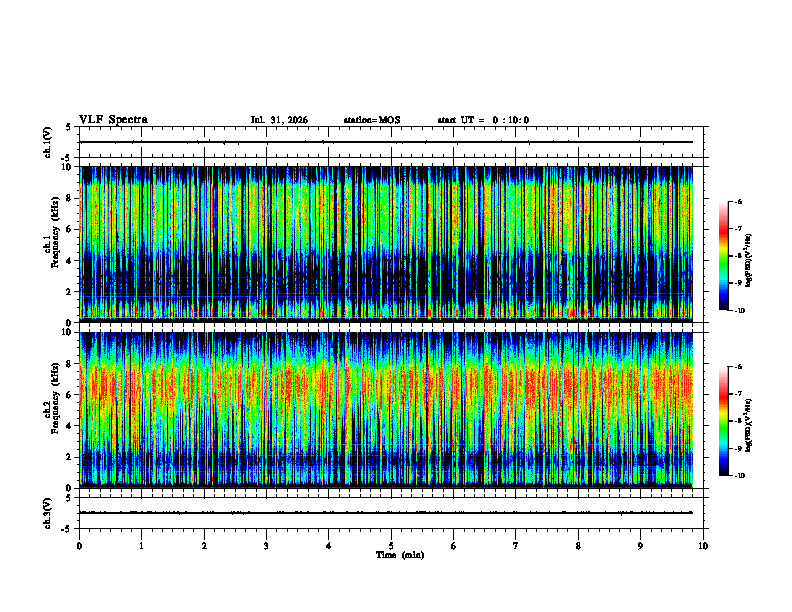This screenshot has width=792, height=612.
Task: Click the ch.1 frequency spectrogram panel
Action: 386,244
